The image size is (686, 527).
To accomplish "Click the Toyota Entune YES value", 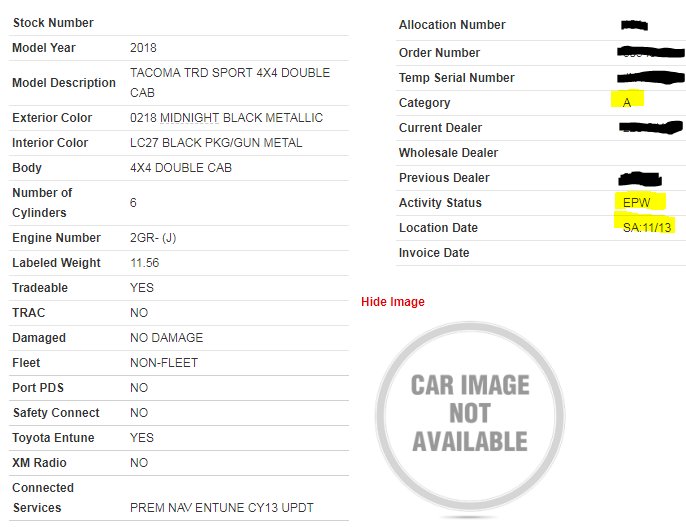I will (x=142, y=438).
